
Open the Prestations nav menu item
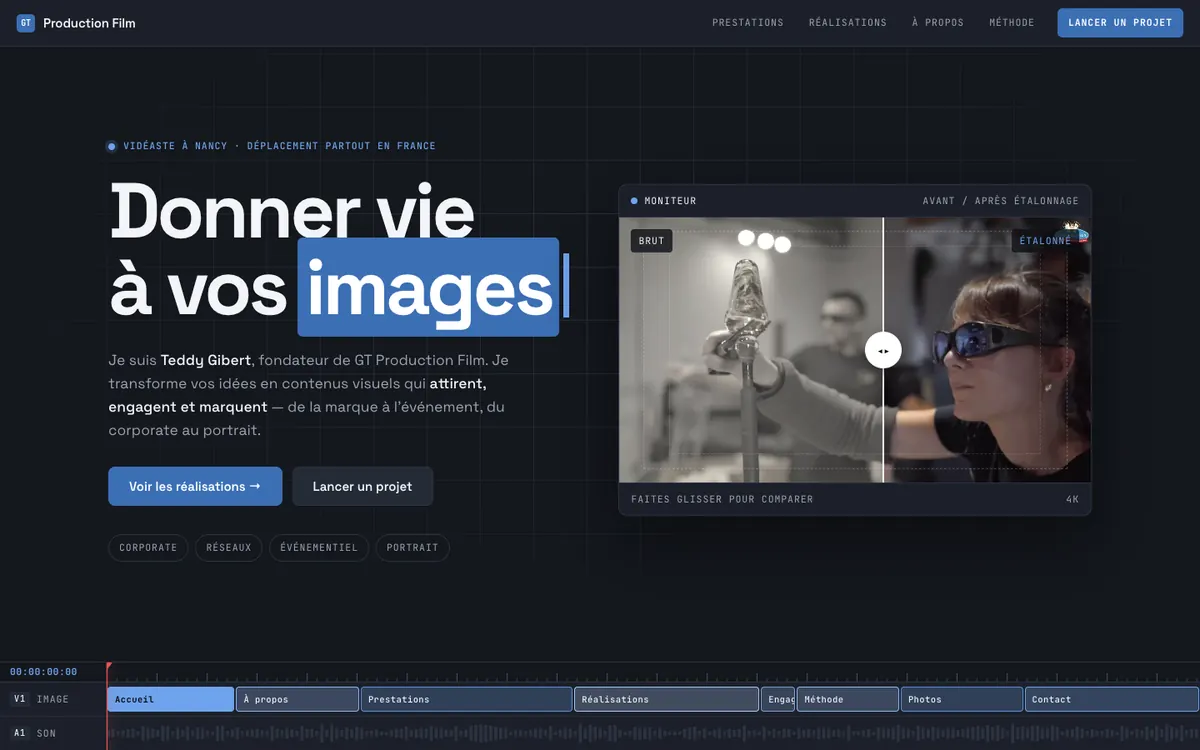click(748, 23)
